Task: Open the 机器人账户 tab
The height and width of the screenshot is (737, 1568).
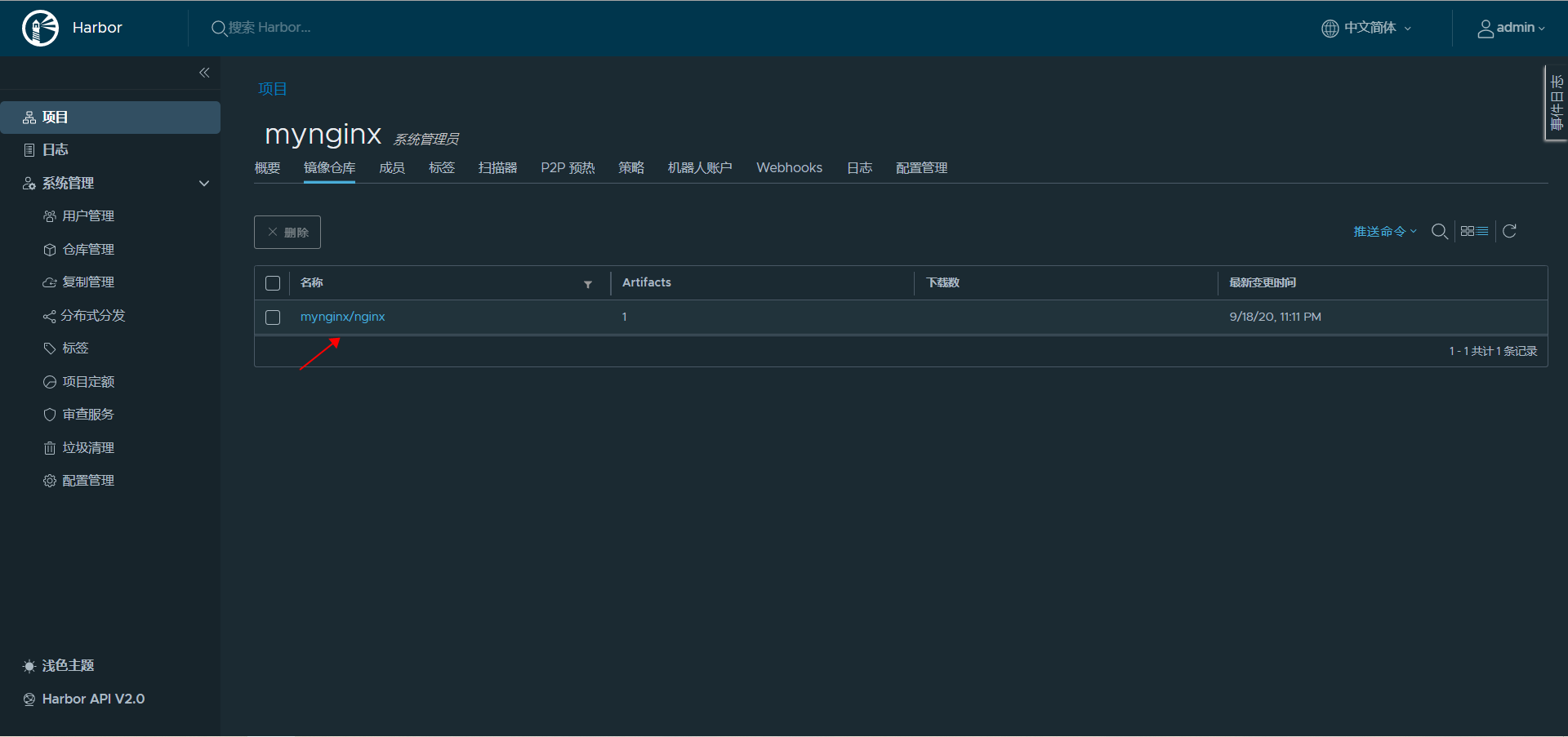Action: coord(700,168)
